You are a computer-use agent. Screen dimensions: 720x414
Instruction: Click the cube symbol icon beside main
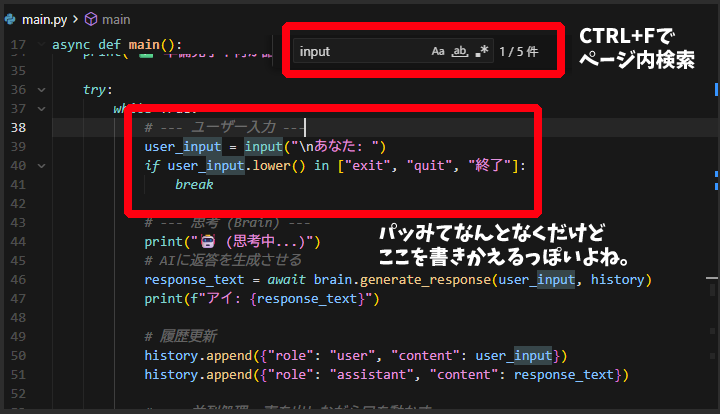[91, 19]
